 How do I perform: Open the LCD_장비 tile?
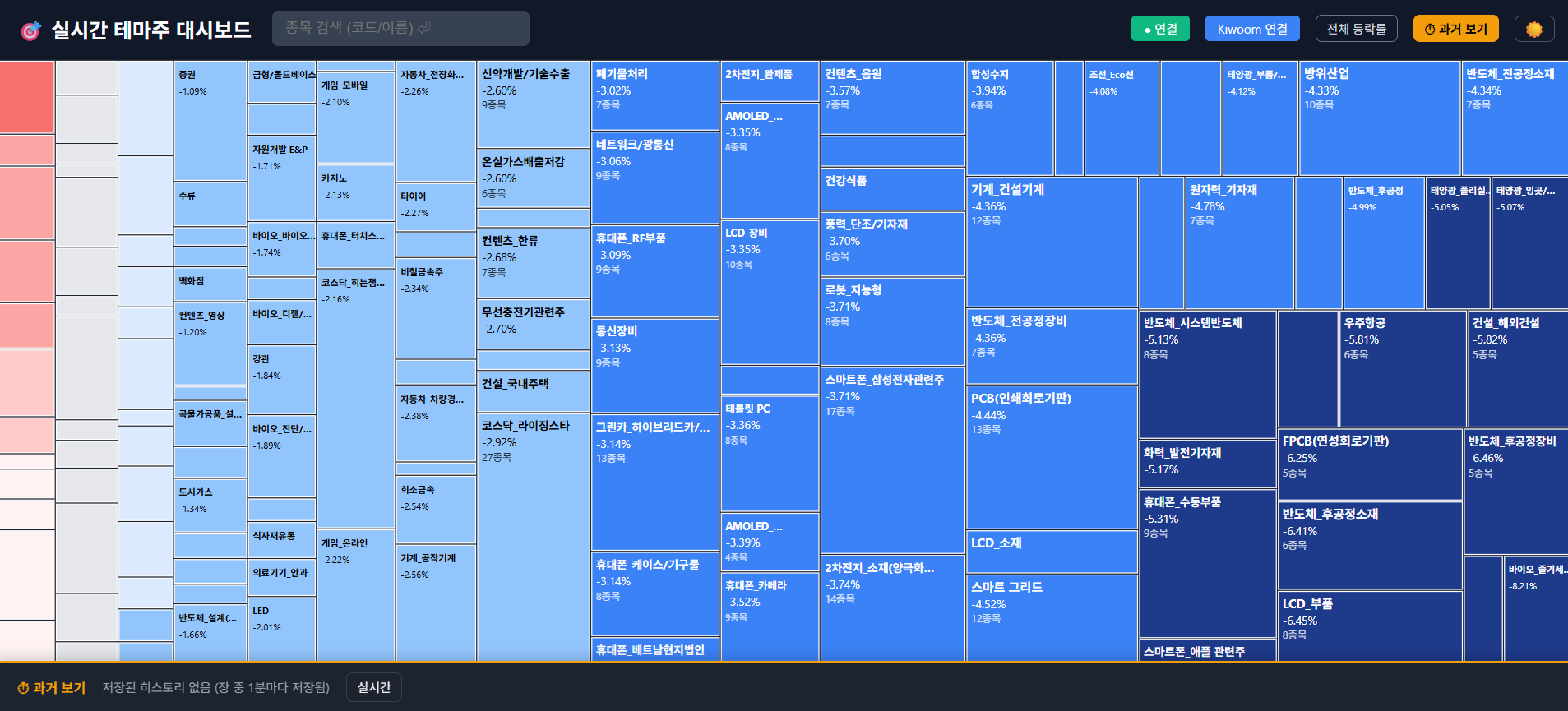click(770, 292)
